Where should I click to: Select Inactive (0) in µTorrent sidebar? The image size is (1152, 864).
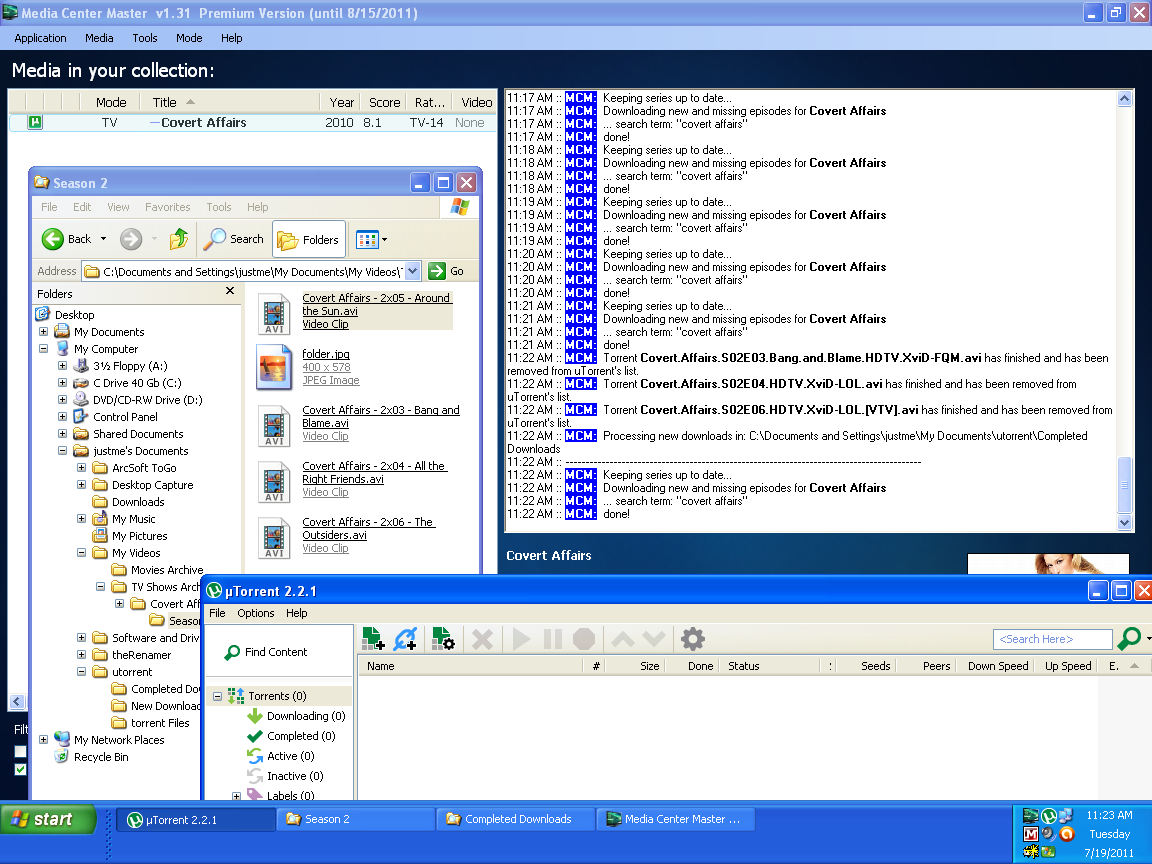click(x=285, y=775)
